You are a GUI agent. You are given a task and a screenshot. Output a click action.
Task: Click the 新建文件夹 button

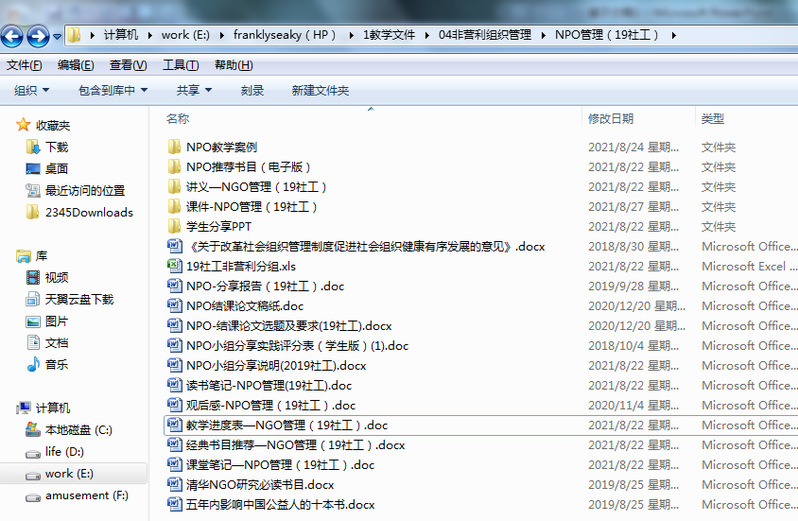[320, 90]
